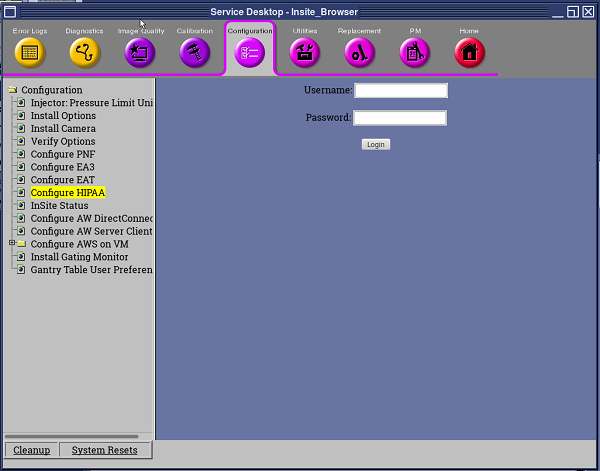This screenshot has width=600, height=471.
Task: Open the Diagnostics stethoscope icon
Action: pos(85,53)
